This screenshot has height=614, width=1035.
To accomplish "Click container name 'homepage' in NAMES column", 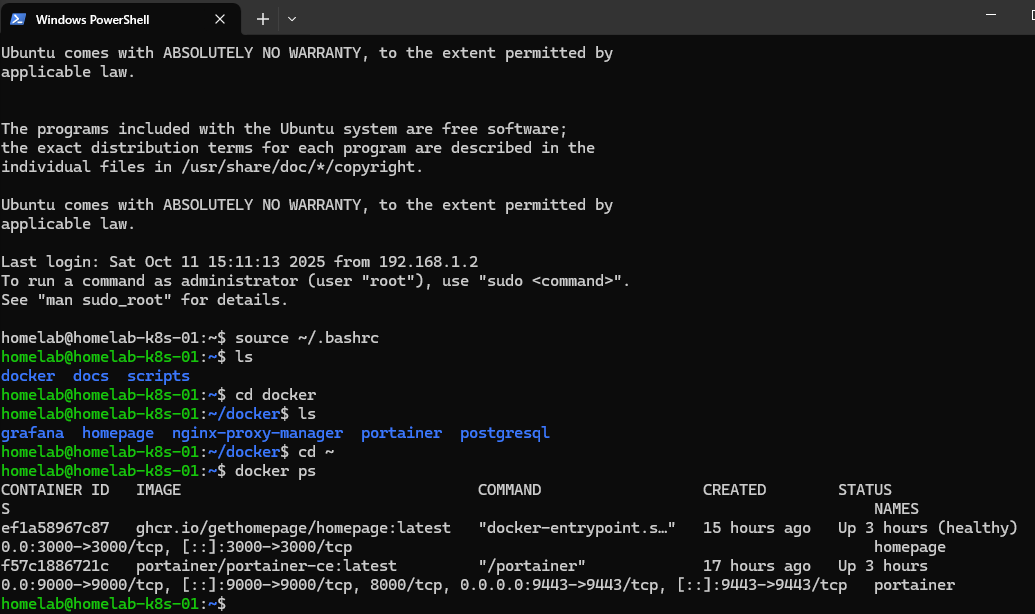I will 910,547.
